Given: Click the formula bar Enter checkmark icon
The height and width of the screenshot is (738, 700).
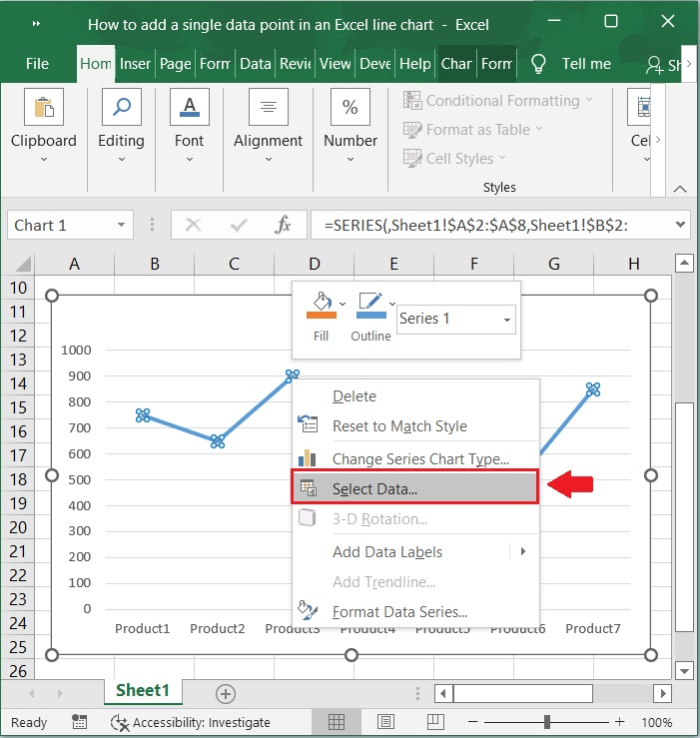Looking at the screenshot, I should 239,225.
